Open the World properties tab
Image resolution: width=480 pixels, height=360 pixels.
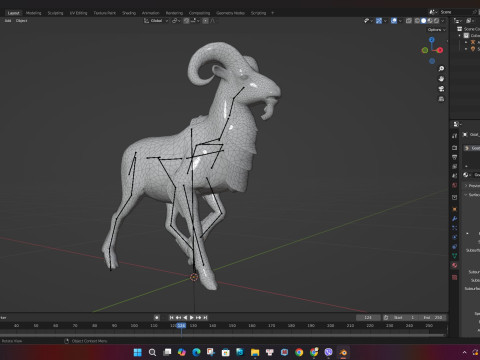tap(455, 185)
